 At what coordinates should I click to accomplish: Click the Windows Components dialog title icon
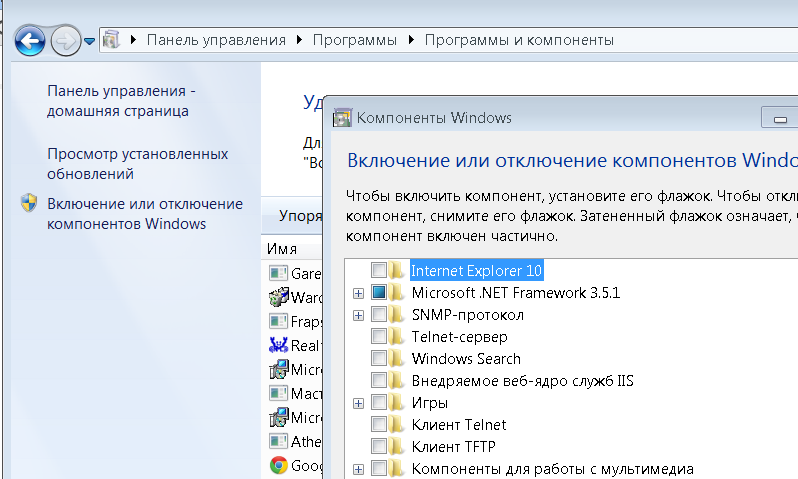[x=342, y=118]
